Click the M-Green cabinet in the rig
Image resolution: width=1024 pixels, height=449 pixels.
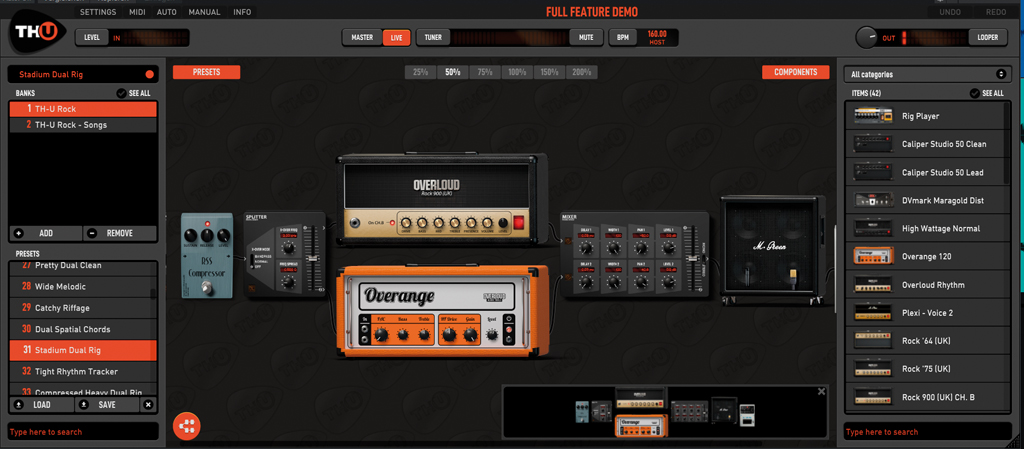773,250
